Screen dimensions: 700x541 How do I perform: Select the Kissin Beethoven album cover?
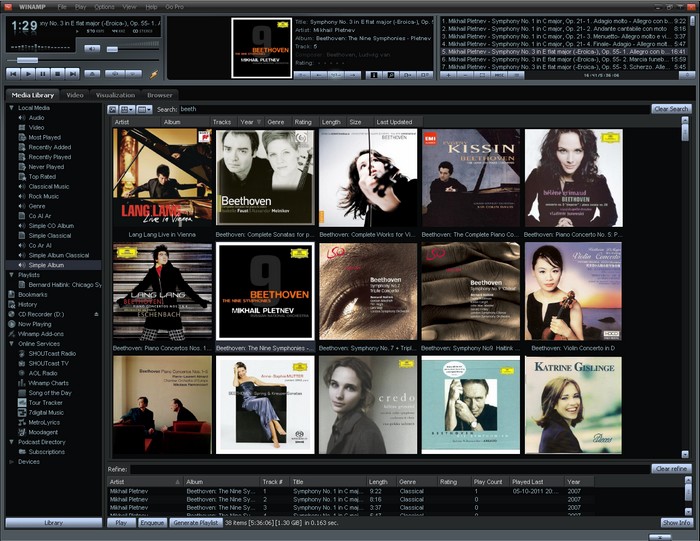click(471, 178)
